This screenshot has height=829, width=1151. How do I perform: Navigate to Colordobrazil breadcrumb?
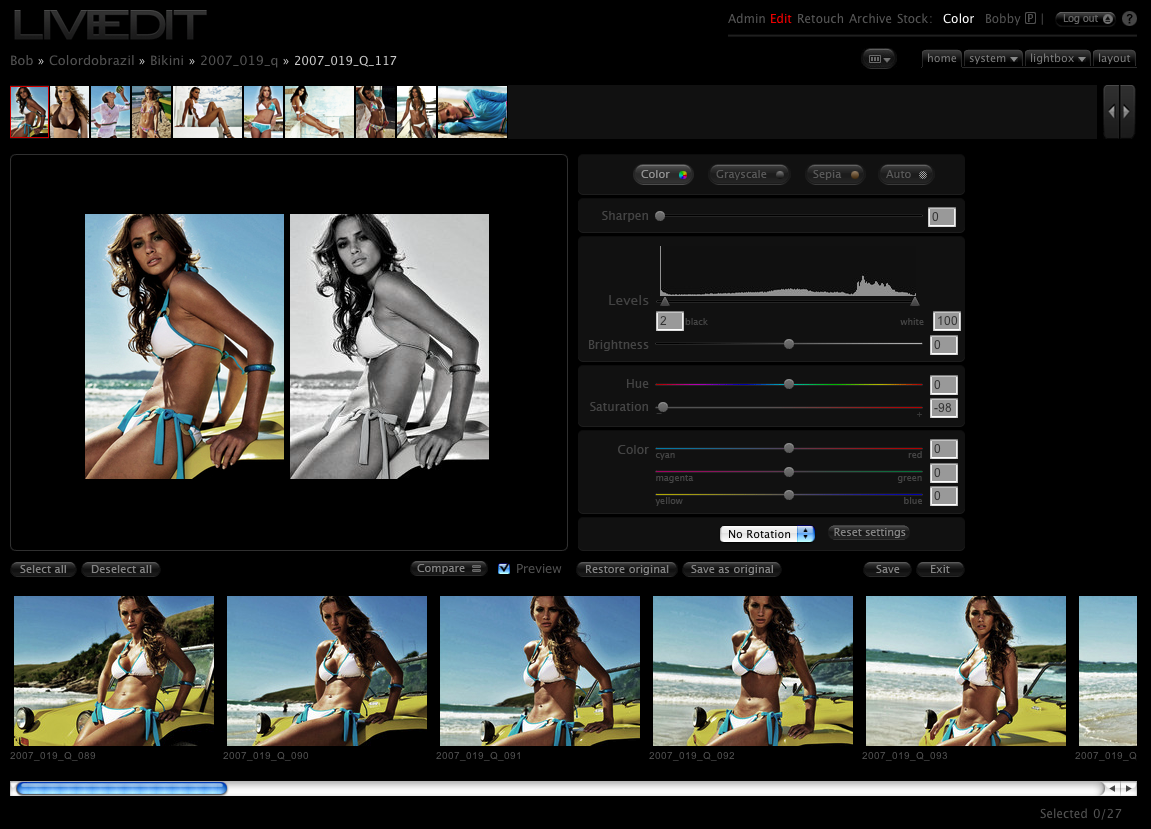[x=92, y=60]
